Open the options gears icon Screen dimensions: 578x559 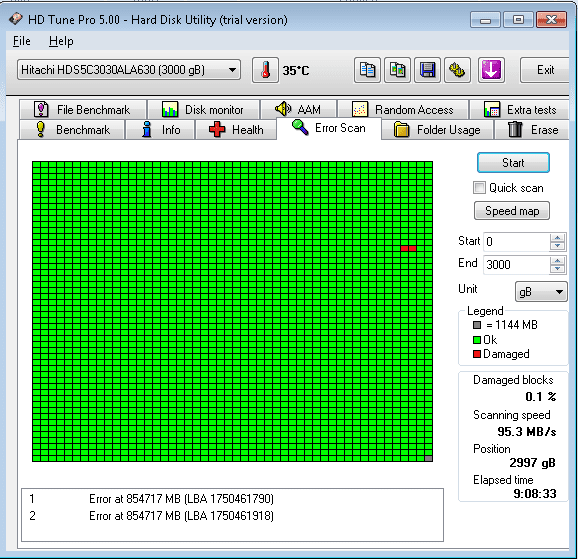pos(457,70)
